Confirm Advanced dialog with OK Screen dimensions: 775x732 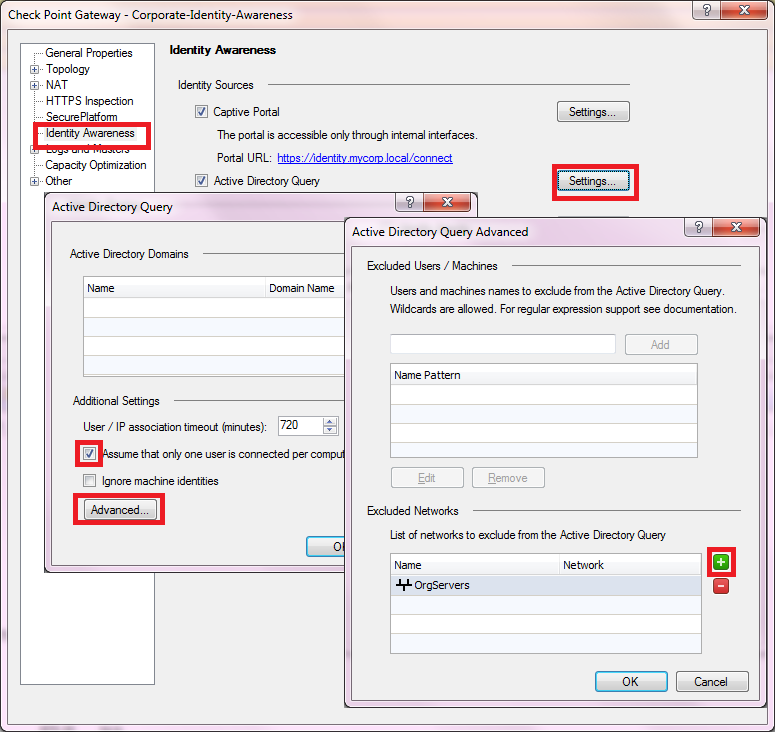coord(631,682)
